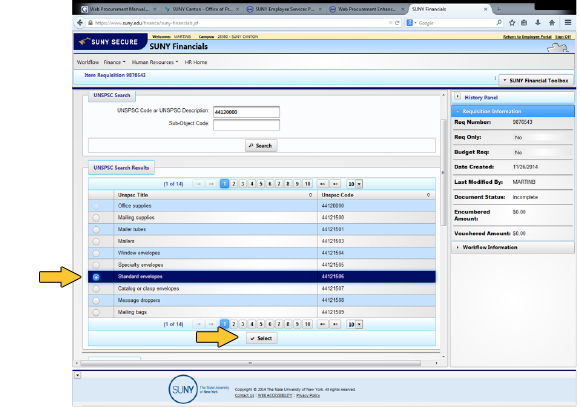The image size is (580, 410).
Task: Select the Mailer tubes radio button
Action: pos(96,230)
